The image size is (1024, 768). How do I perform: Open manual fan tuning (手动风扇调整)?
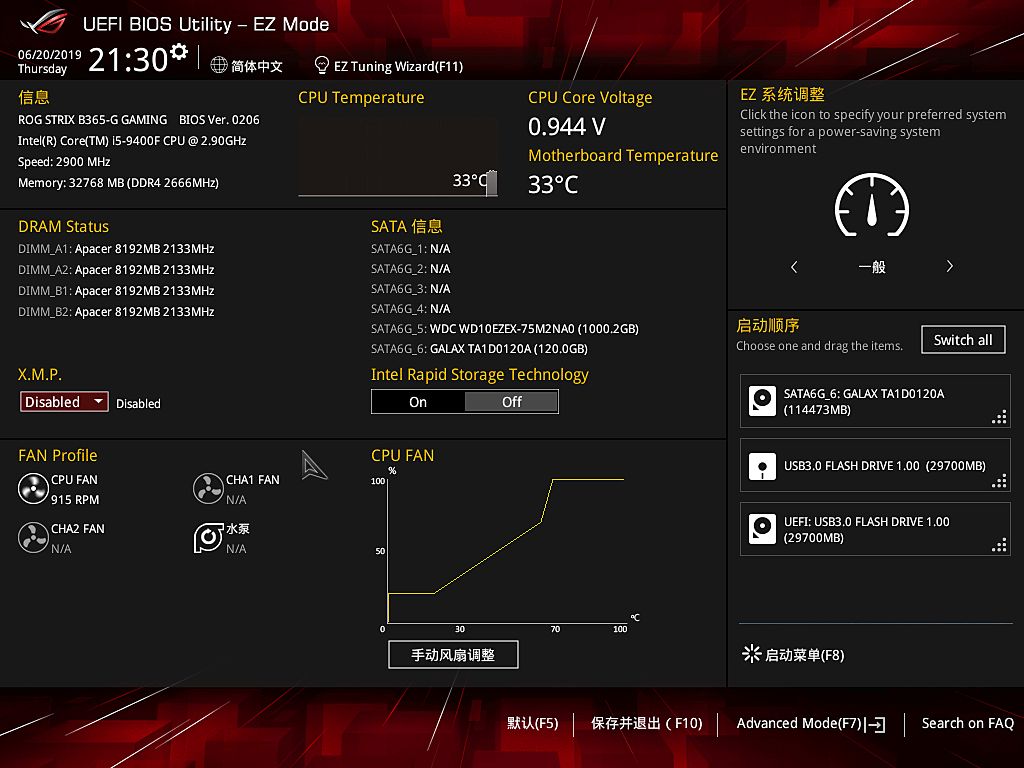453,654
